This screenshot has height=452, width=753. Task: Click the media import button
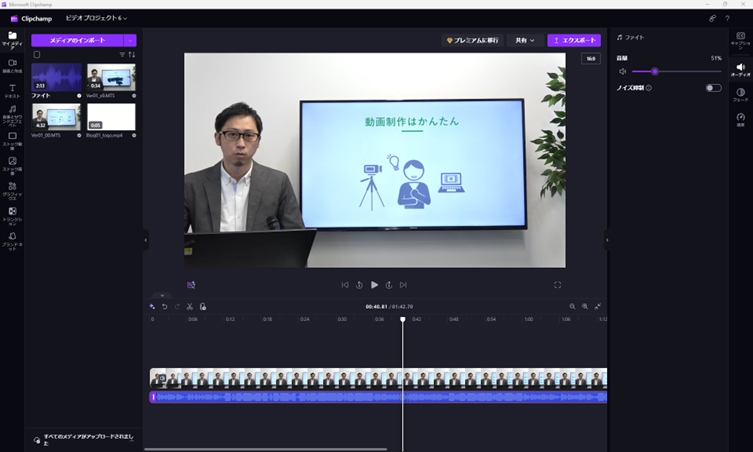77,40
